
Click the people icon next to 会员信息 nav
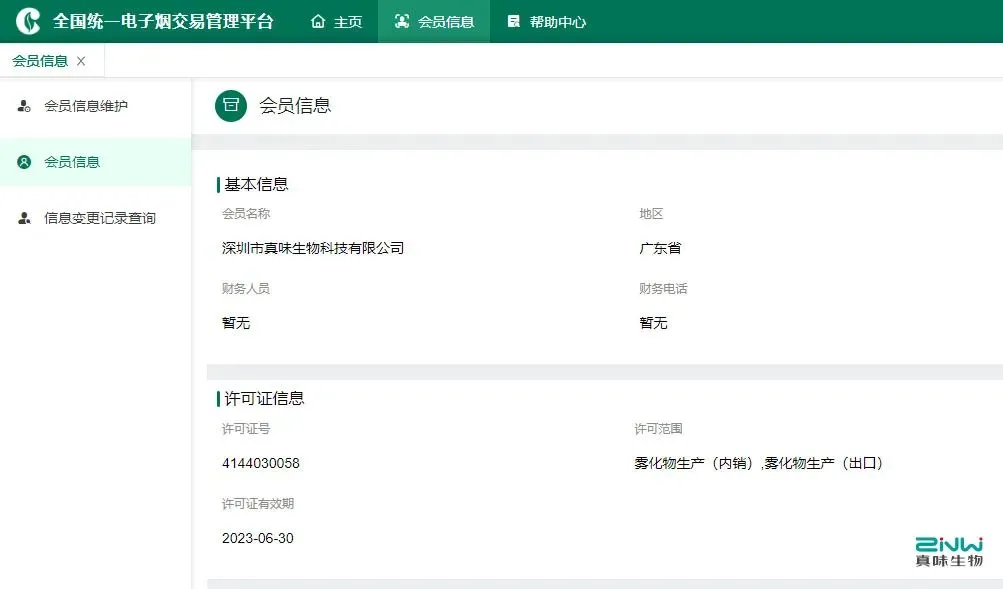coord(400,21)
